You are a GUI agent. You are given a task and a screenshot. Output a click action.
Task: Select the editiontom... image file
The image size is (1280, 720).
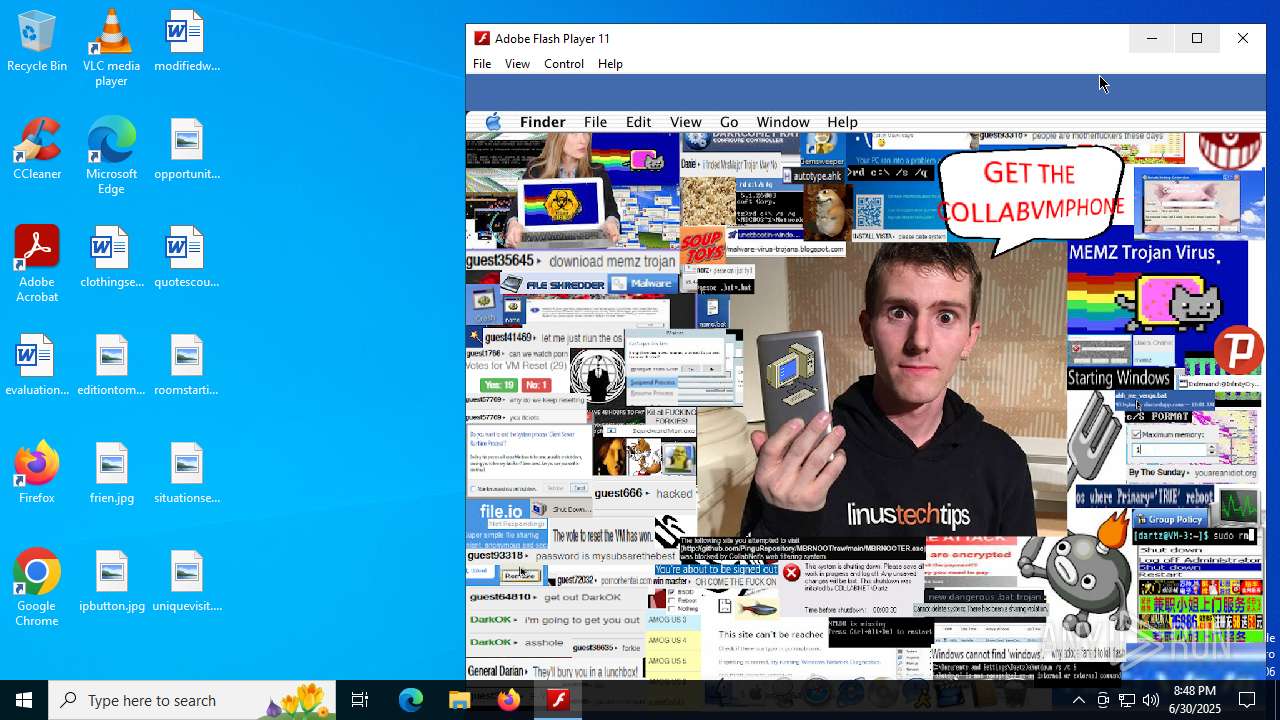[x=111, y=366]
